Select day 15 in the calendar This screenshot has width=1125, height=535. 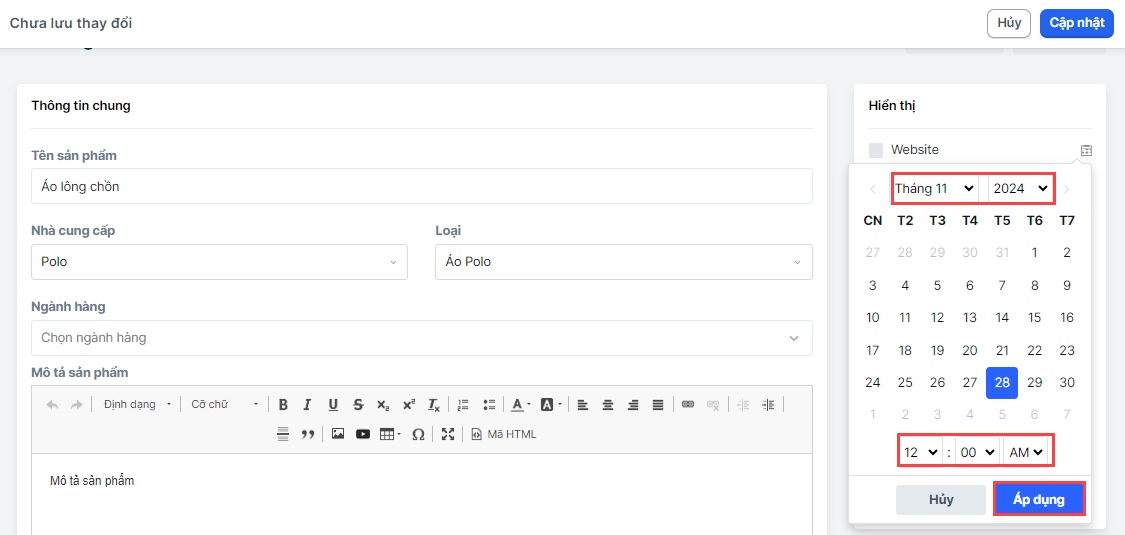click(x=1034, y=318)
